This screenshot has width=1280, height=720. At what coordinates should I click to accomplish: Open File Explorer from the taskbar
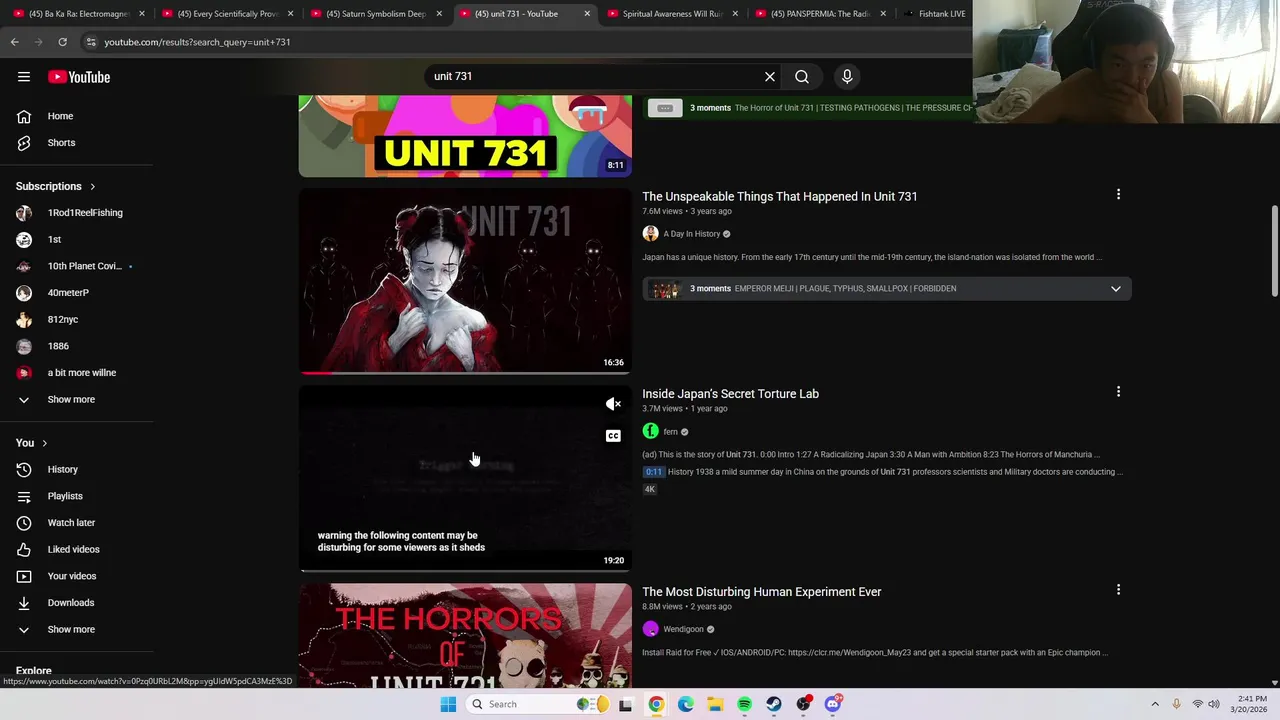(x=715, y=704)
